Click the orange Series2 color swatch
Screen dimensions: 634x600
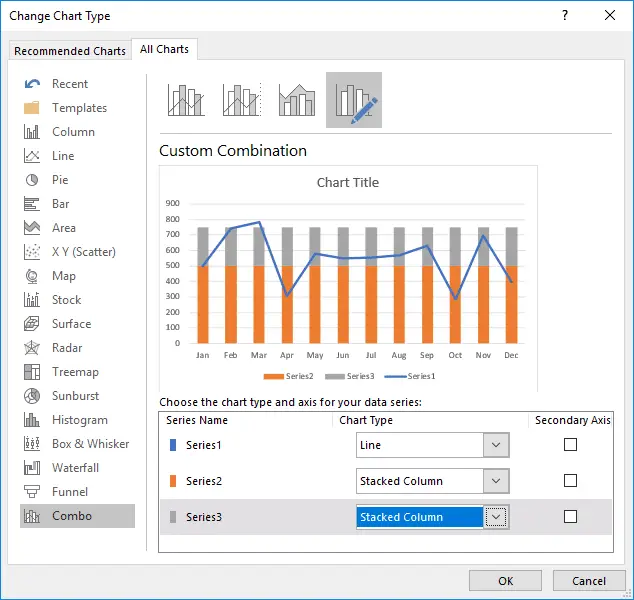173,481
